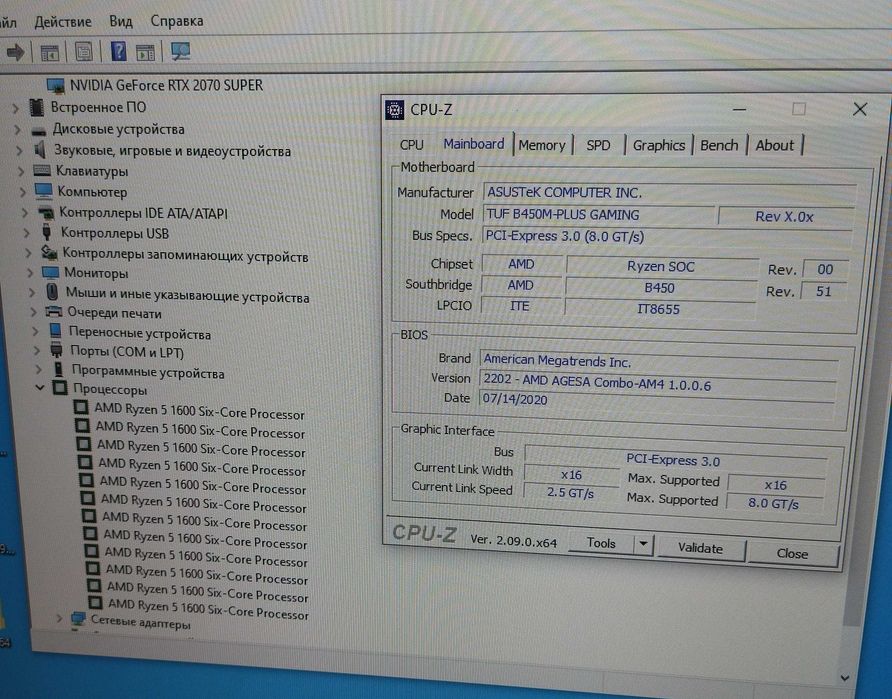Select the Mainboard tab in CPU-Z
Image resolution: width=892 pixels, height=699 pixels.
click(473, 144)
